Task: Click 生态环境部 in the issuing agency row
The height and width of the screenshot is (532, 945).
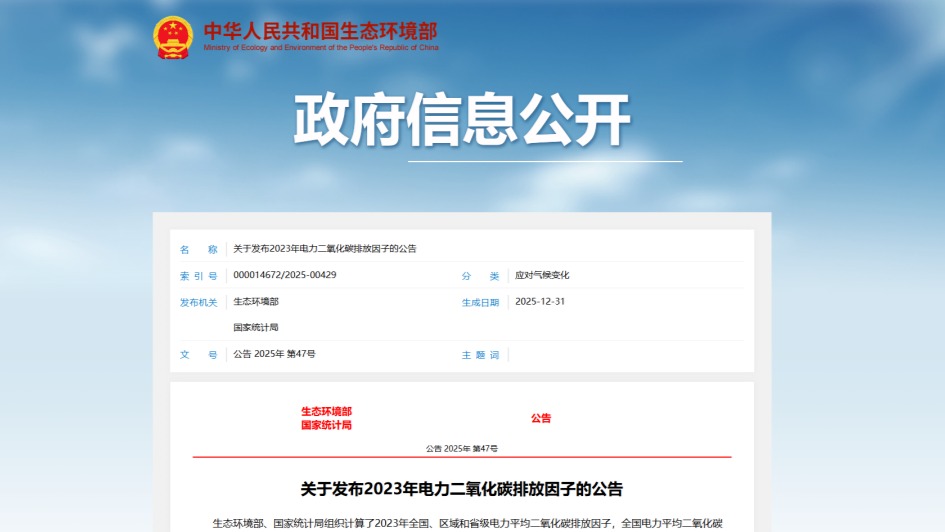Action: [256, 301]
